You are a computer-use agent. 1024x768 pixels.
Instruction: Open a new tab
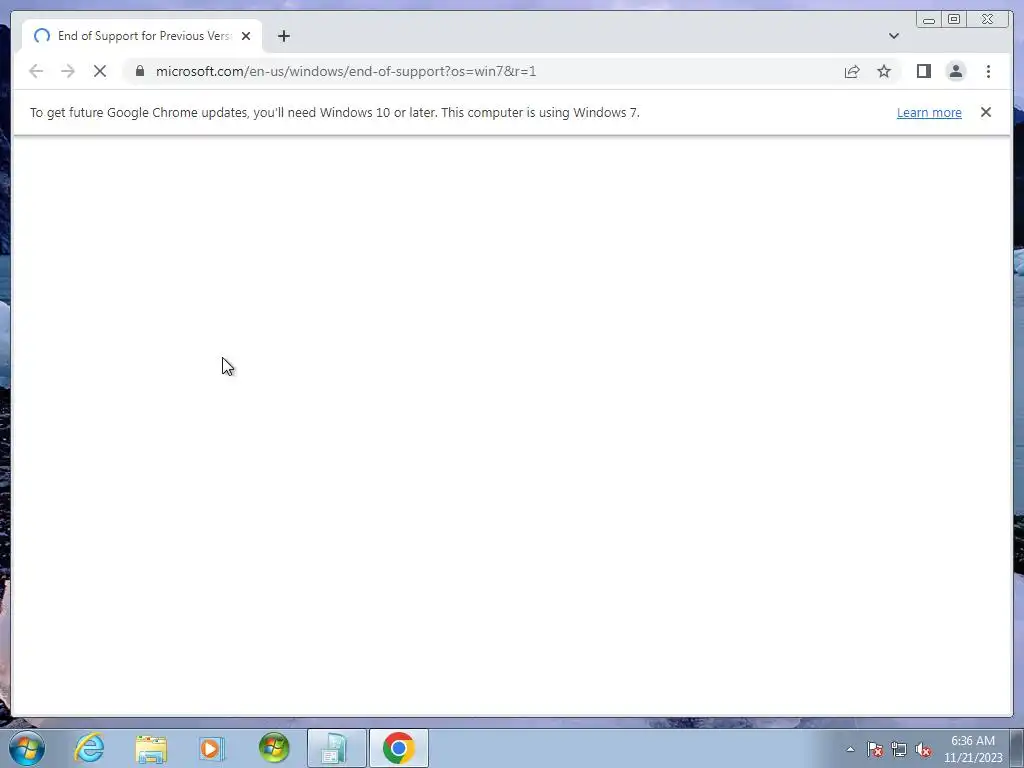[283, 36]
